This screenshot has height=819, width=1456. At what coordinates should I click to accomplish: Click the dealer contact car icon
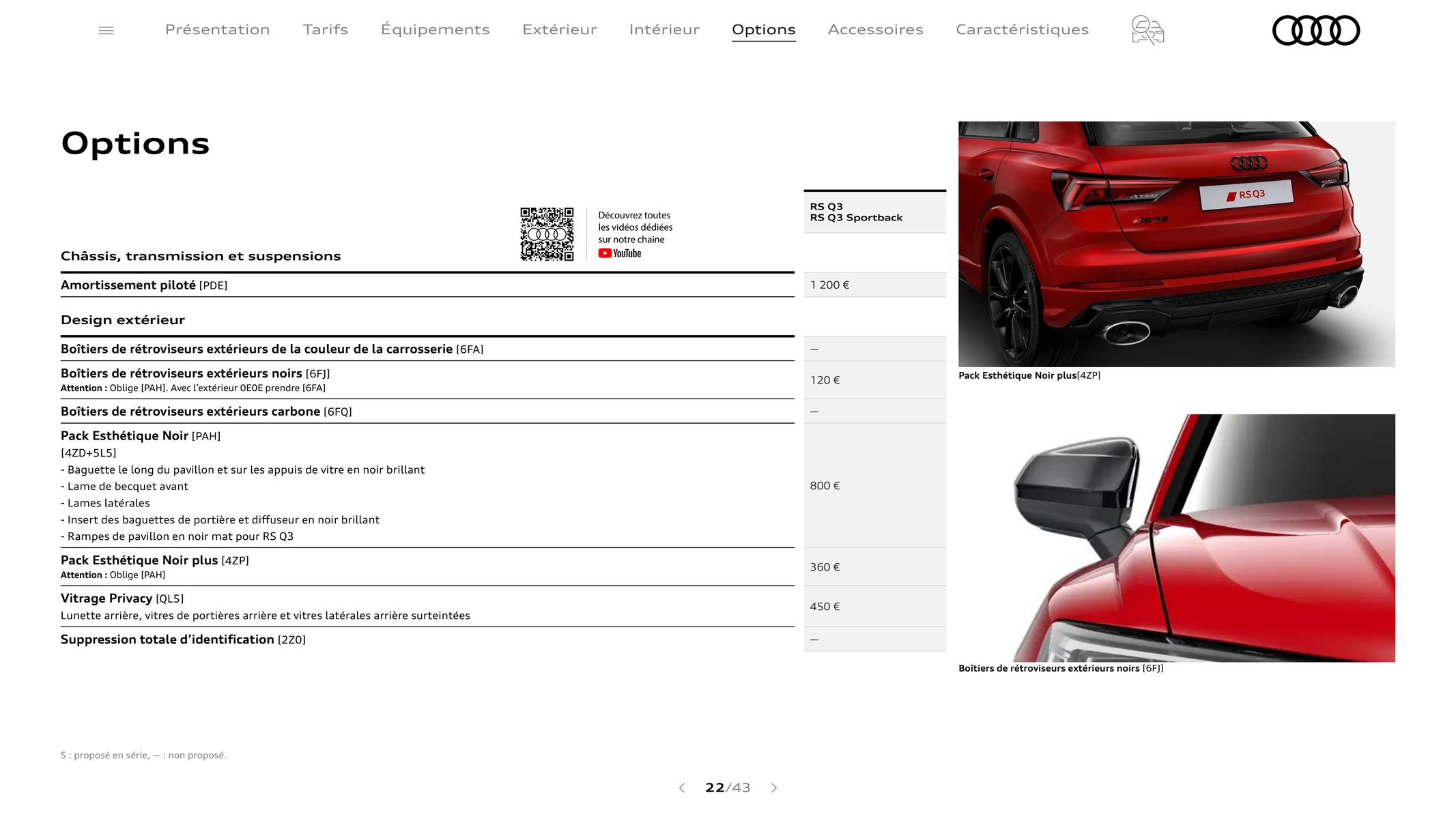(1147, 30)
